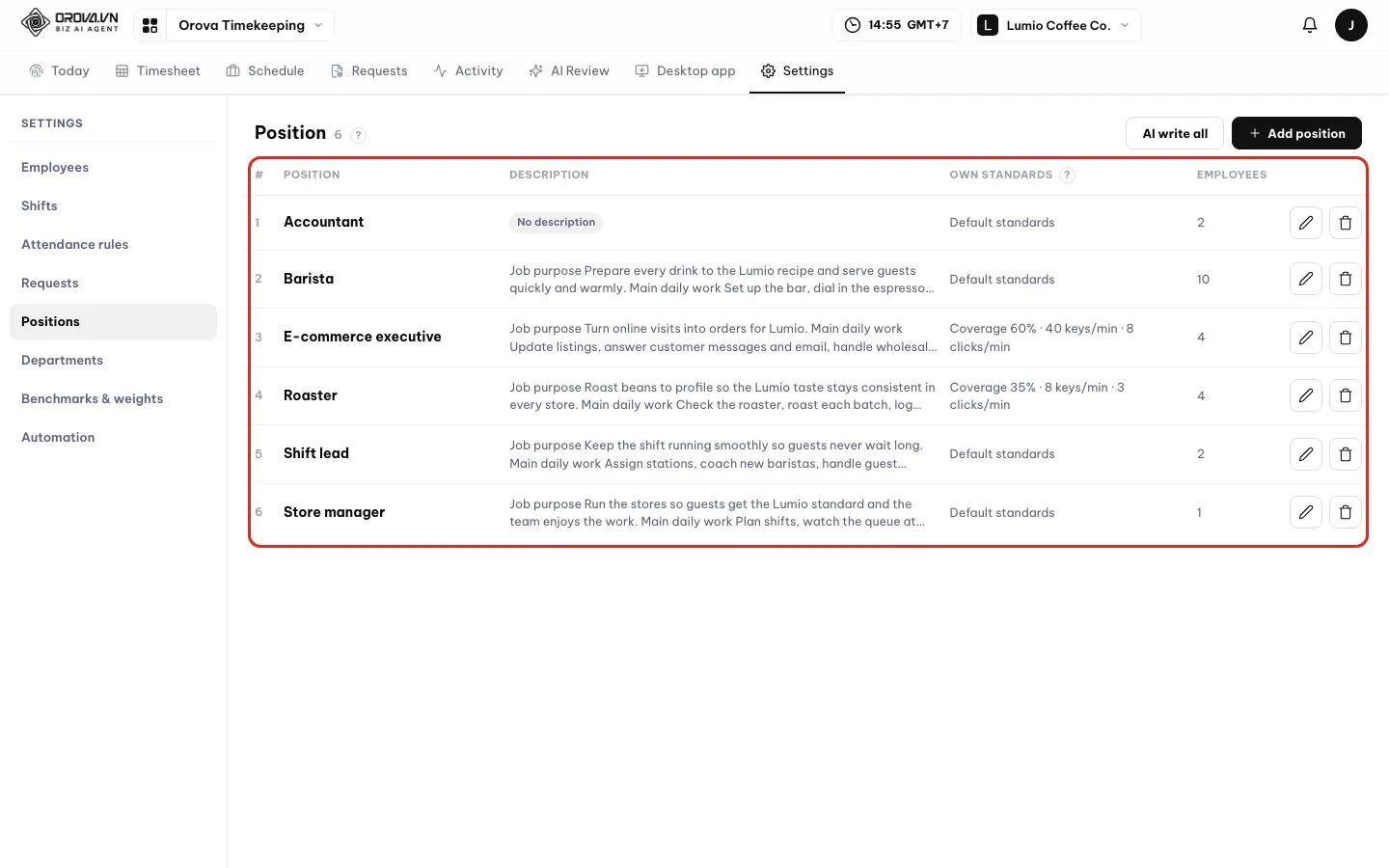1389x868 pixels.
Task: Edit the E-commerce executive position
Action: (1305, 338)
